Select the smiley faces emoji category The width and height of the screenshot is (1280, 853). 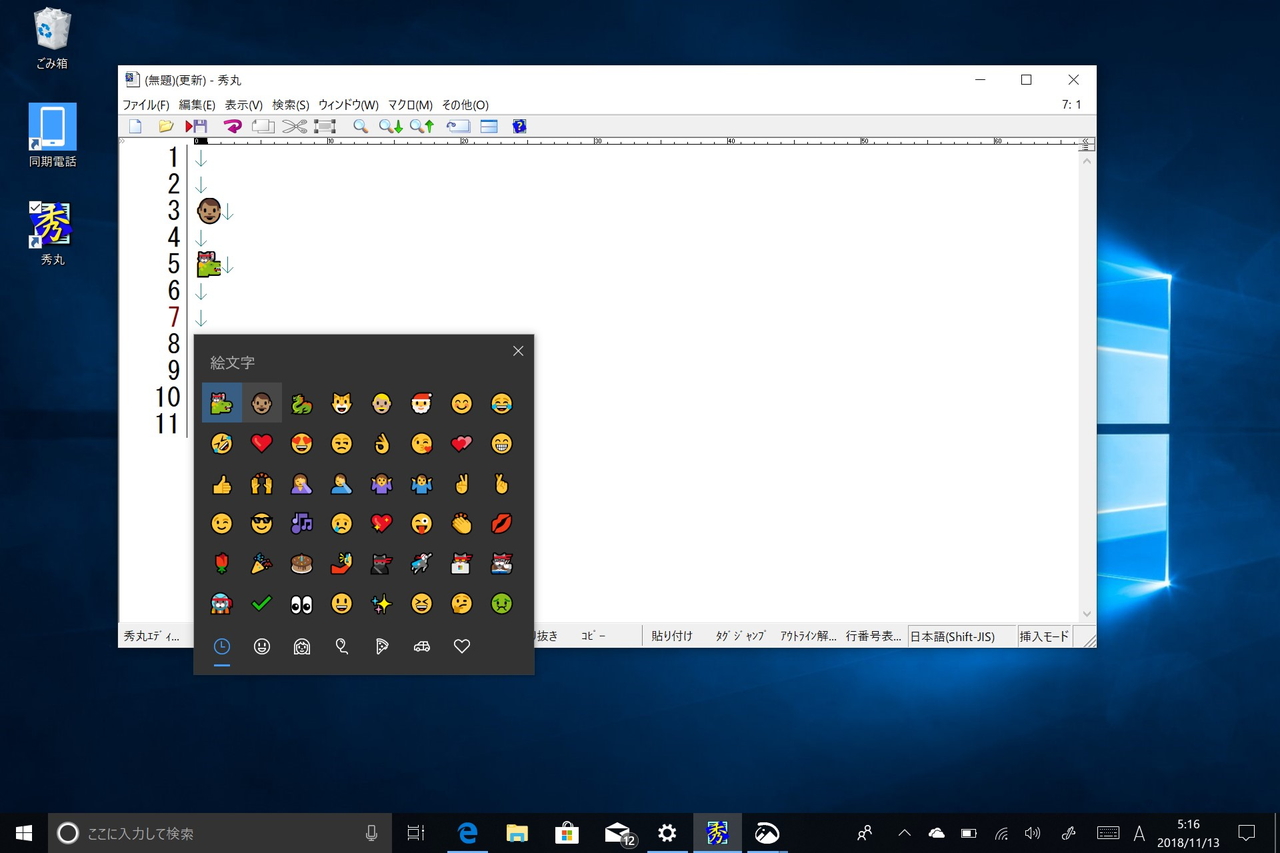[x=261, y=646]
